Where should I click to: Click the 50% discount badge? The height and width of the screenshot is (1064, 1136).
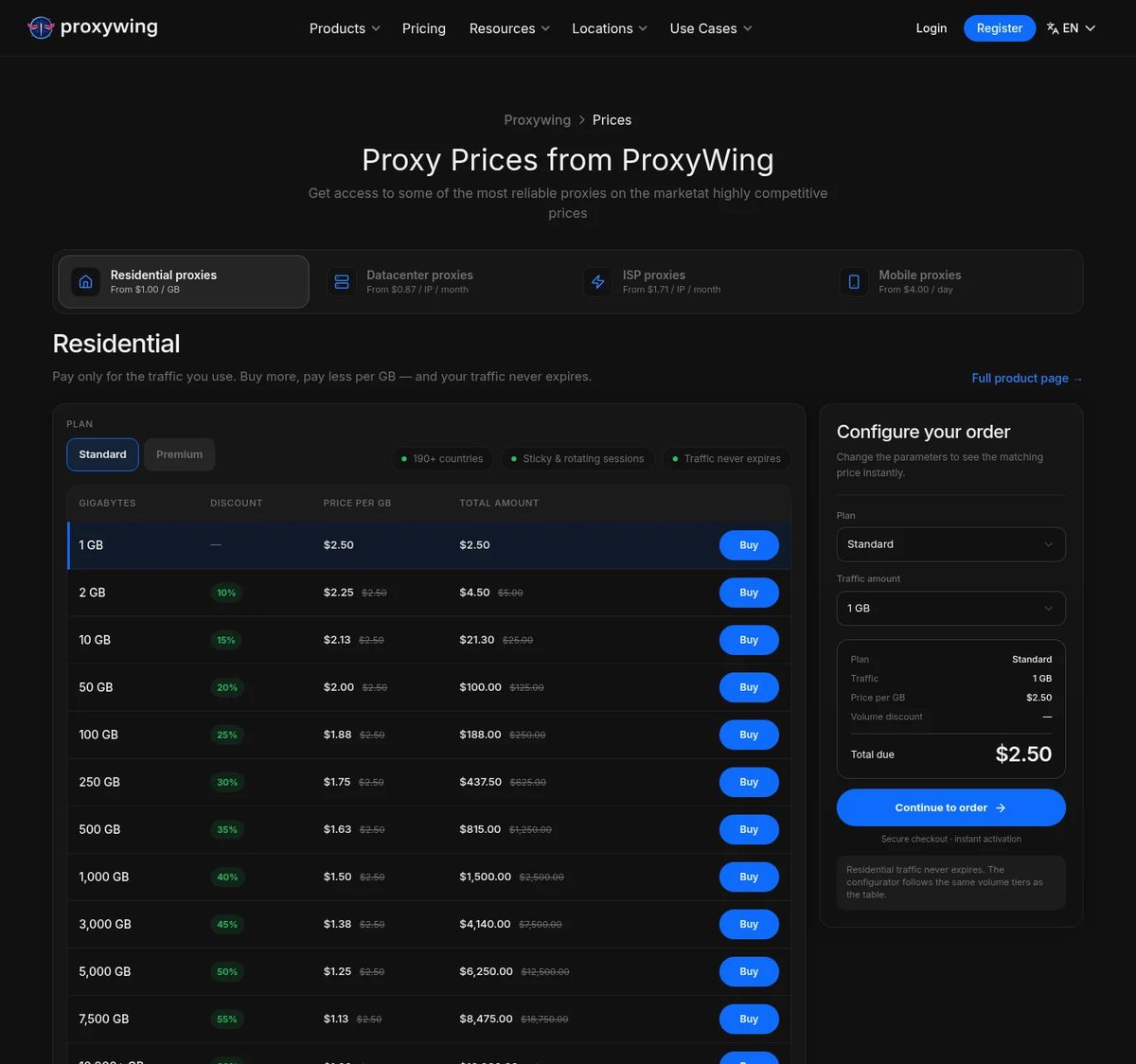click(x=227, y=971)
